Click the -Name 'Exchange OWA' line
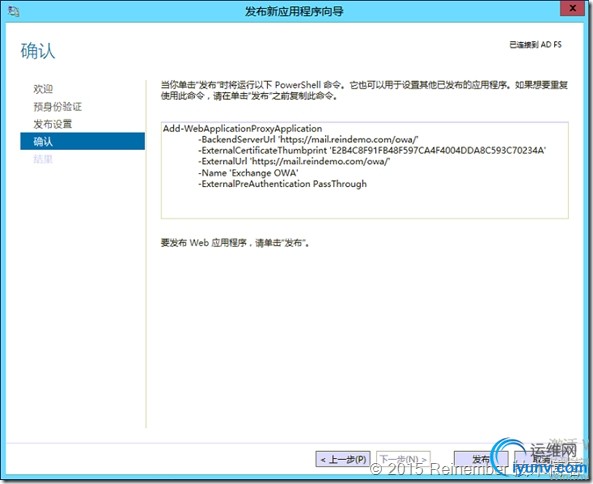Viewport: 593px width, 484px height. 248,173
